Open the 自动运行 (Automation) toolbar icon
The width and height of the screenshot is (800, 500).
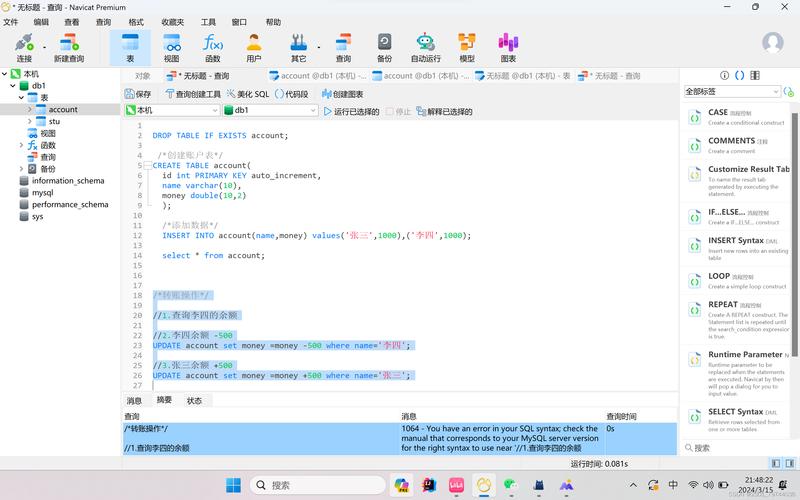(x=426, y=48)
